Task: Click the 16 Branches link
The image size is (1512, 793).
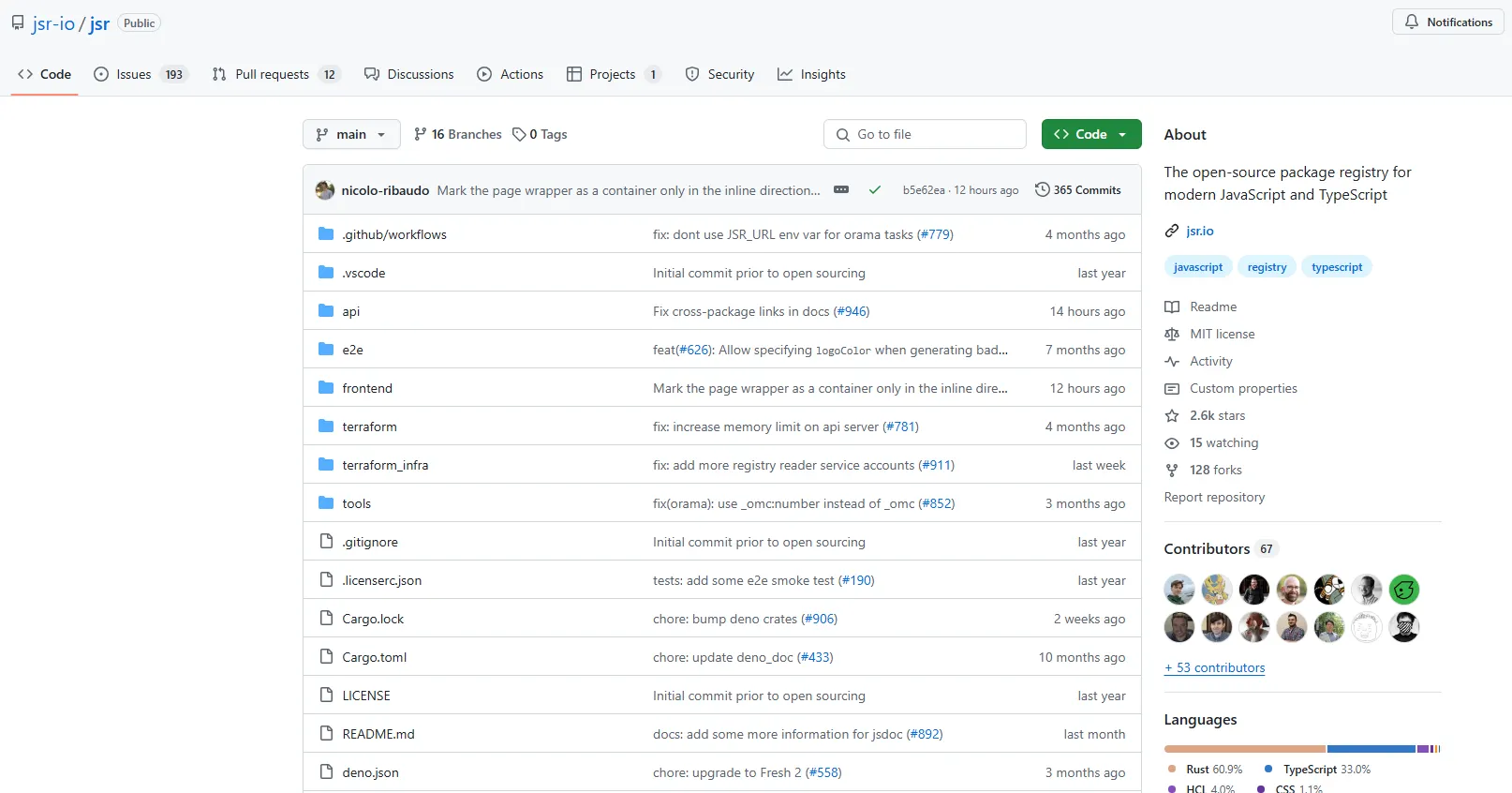Action: (457, 134)
